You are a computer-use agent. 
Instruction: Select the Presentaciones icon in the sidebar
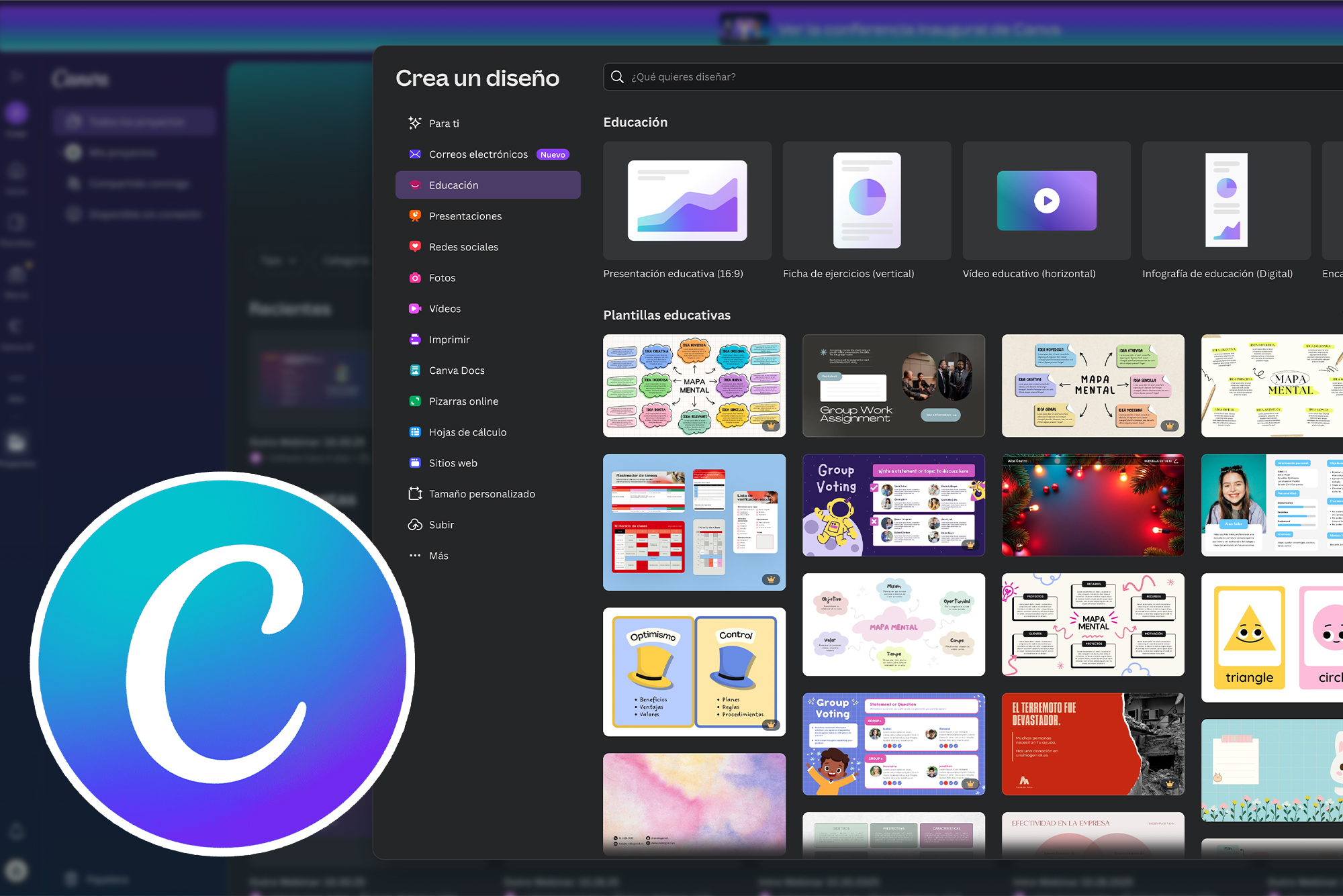coord(415,216)
